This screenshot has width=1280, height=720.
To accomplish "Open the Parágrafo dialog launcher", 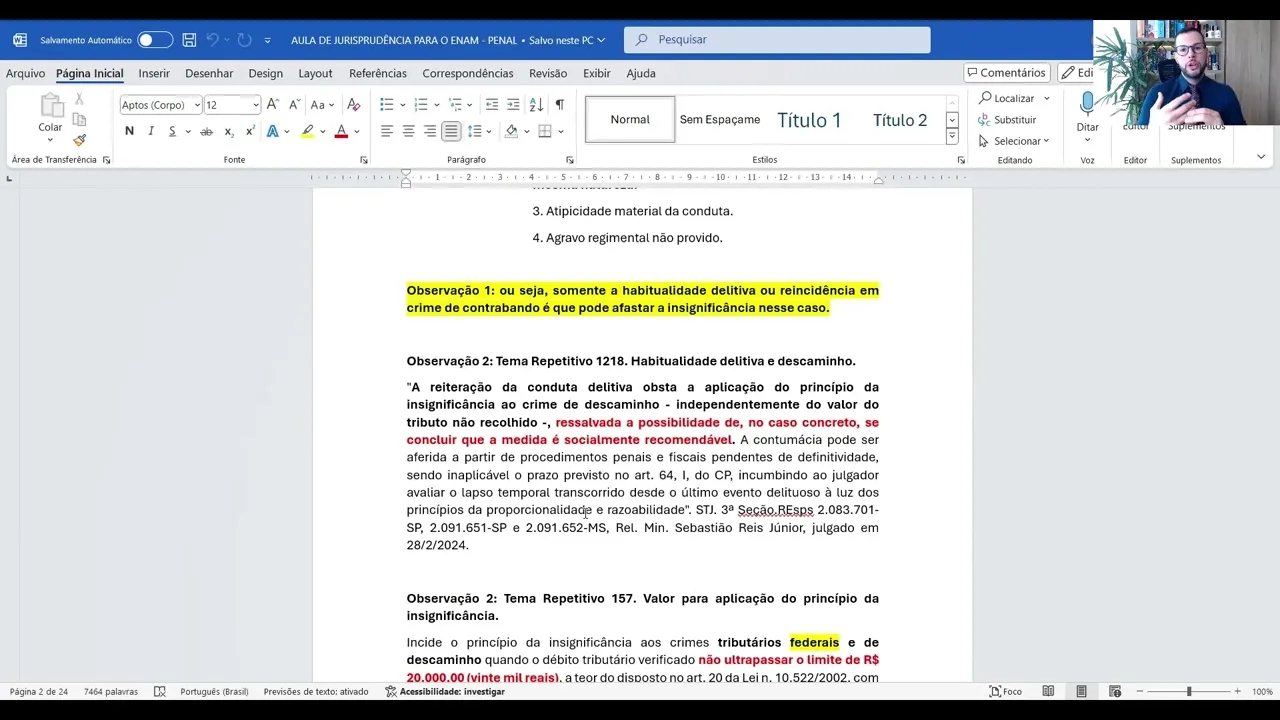I will tap(569, 160).
